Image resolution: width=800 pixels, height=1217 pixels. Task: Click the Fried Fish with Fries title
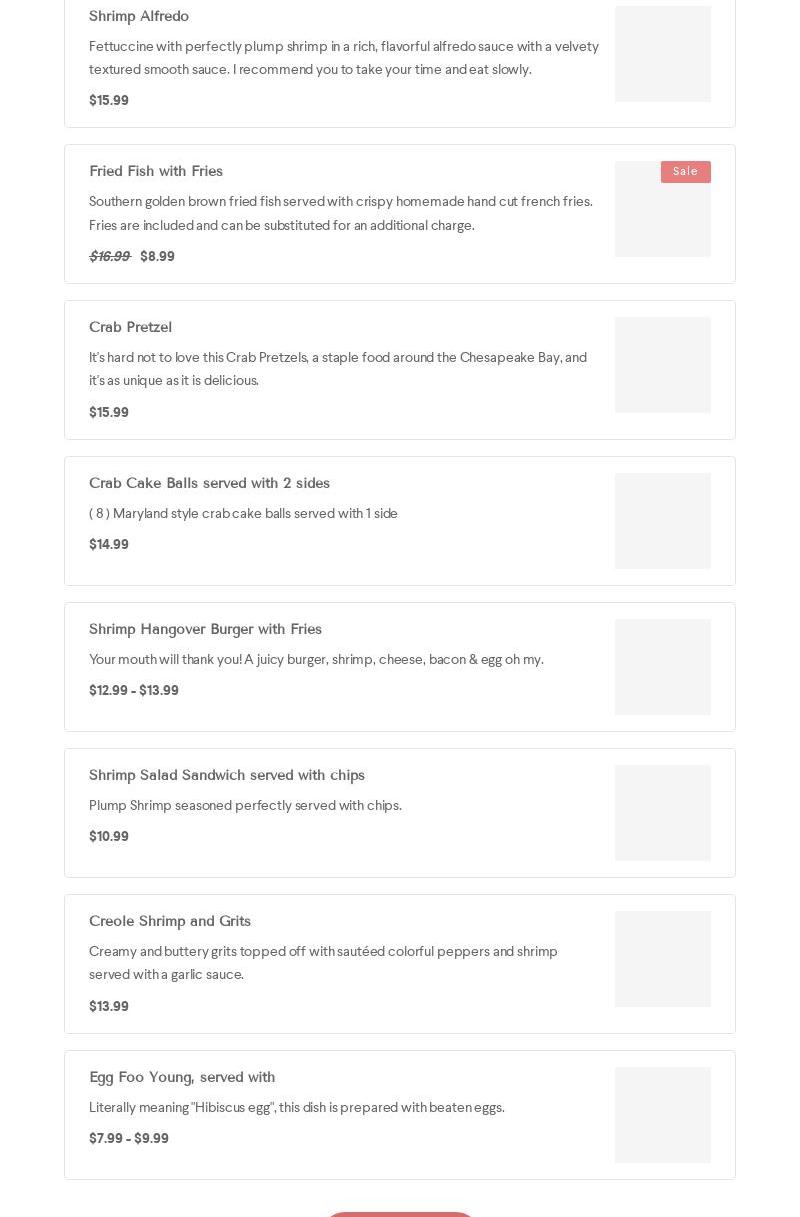coord(156,171)
